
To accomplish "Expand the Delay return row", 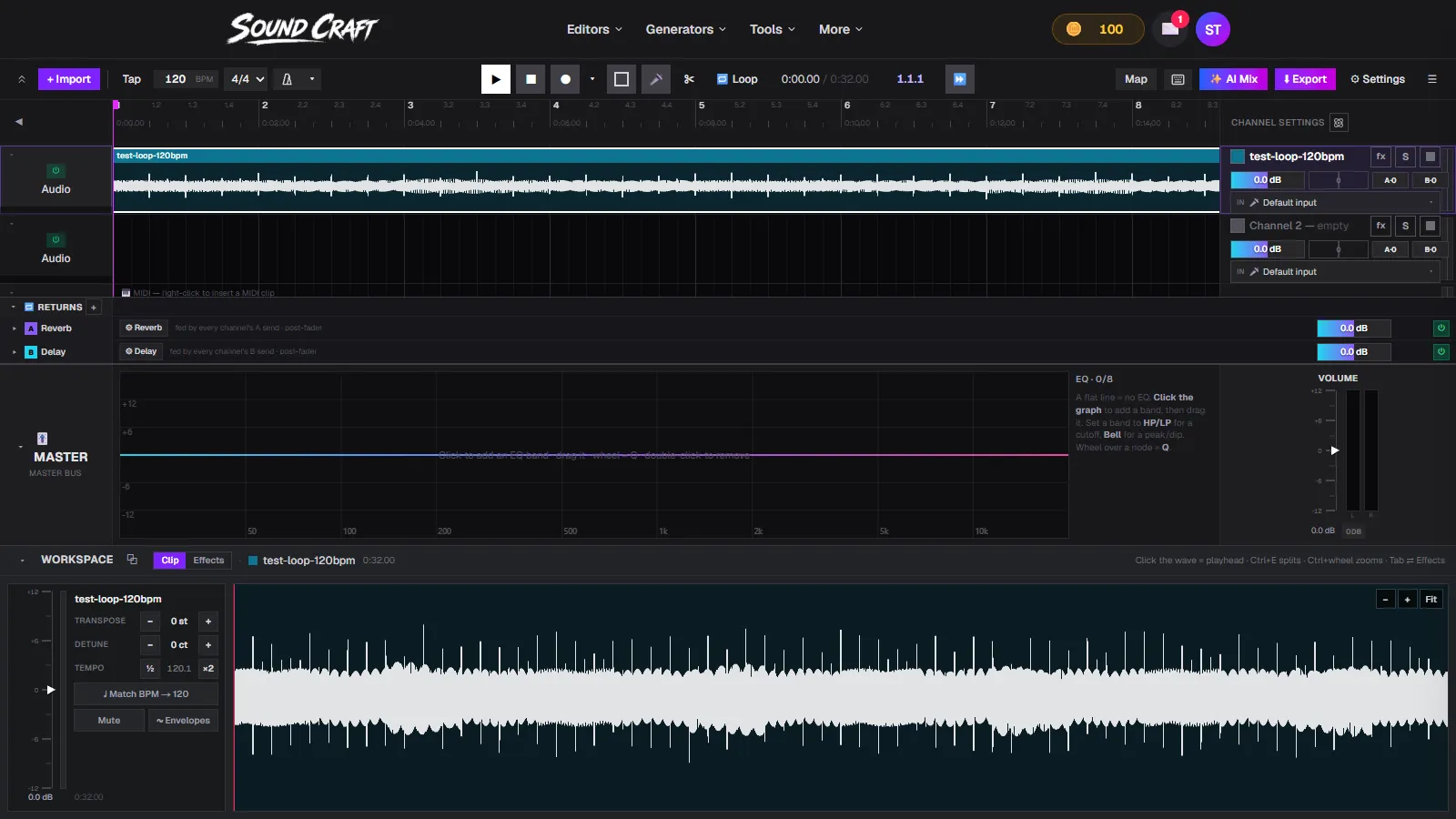I will click(x=15, y=352).
